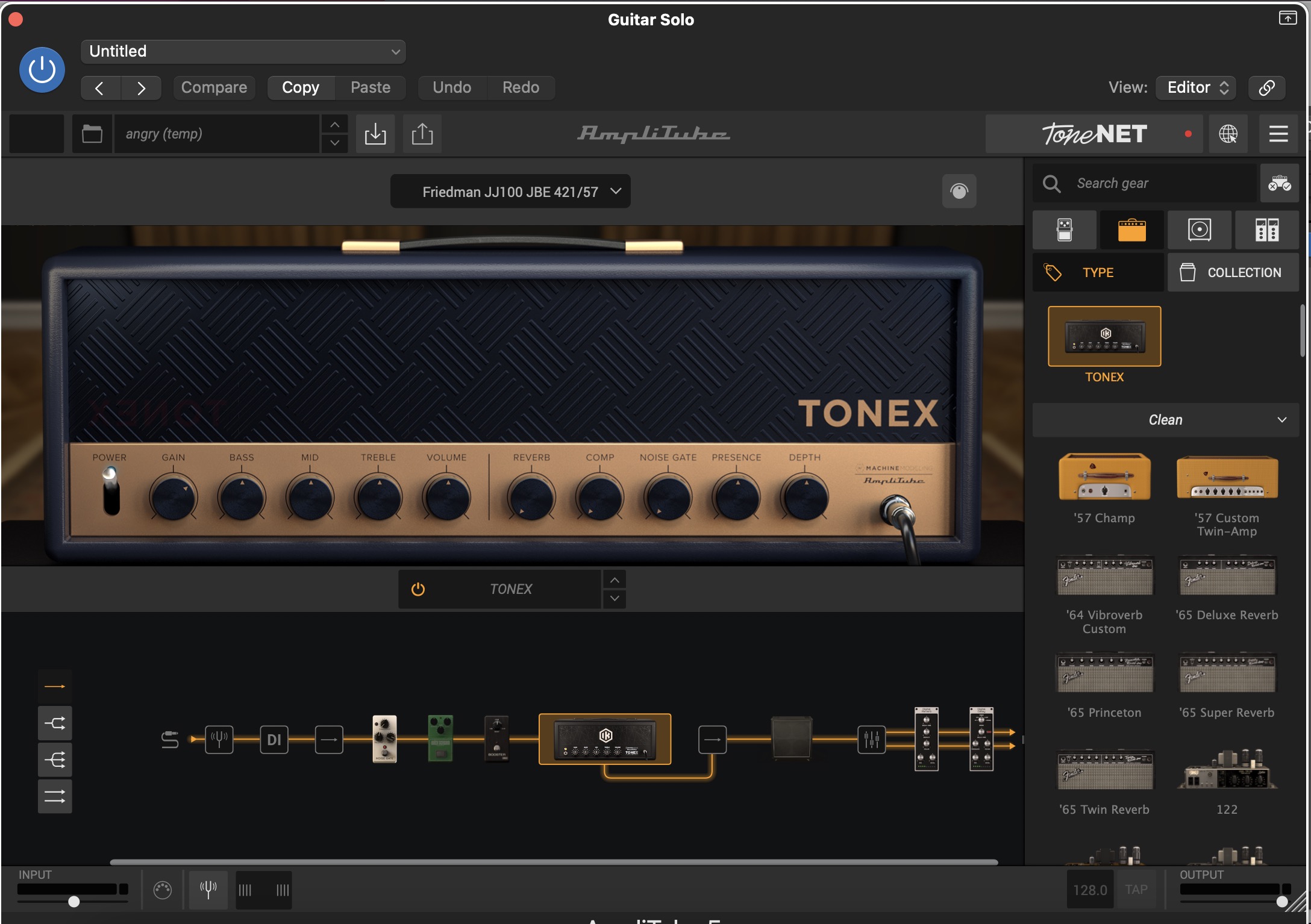The width and height of the screenshot is (1311, 924).
Task: Step to previous preset with up arrow
Action: 334,124
